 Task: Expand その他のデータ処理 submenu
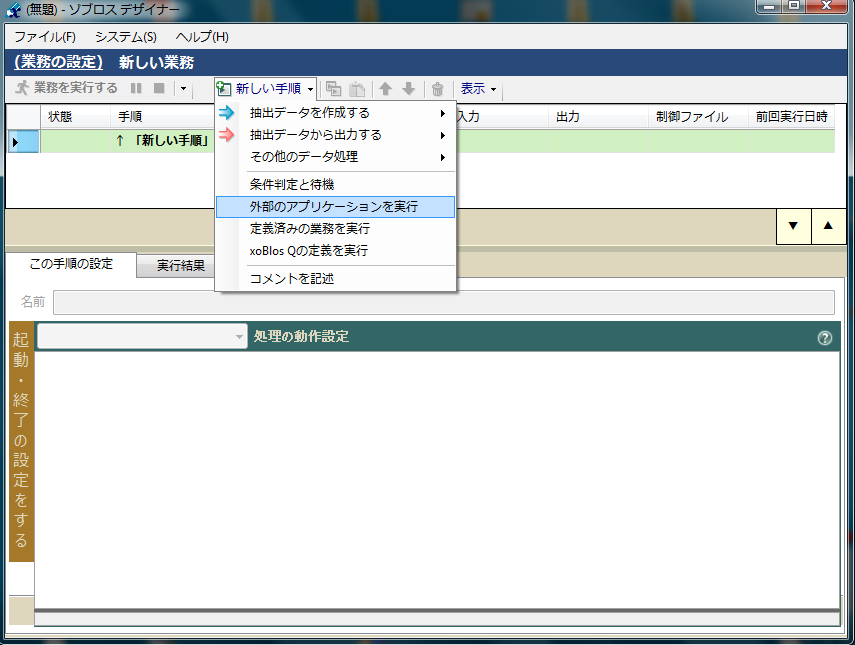336,157
